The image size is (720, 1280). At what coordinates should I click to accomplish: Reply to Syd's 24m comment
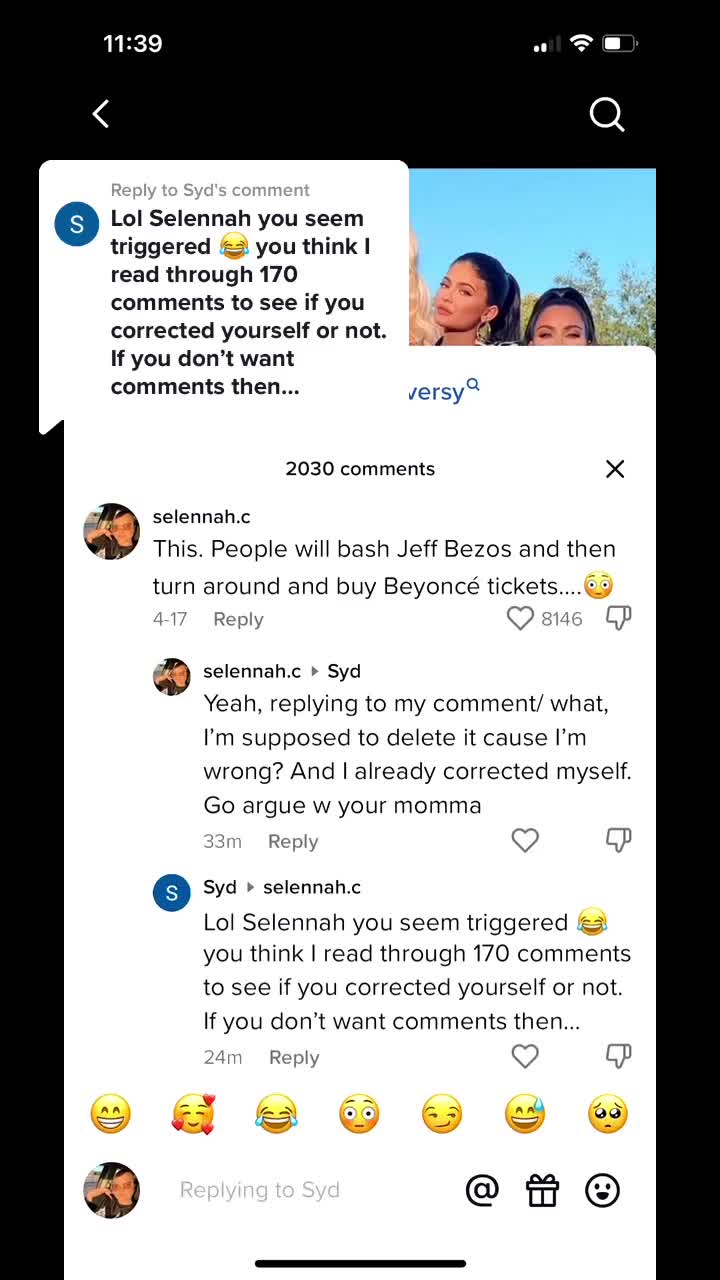pos(294,1058)
